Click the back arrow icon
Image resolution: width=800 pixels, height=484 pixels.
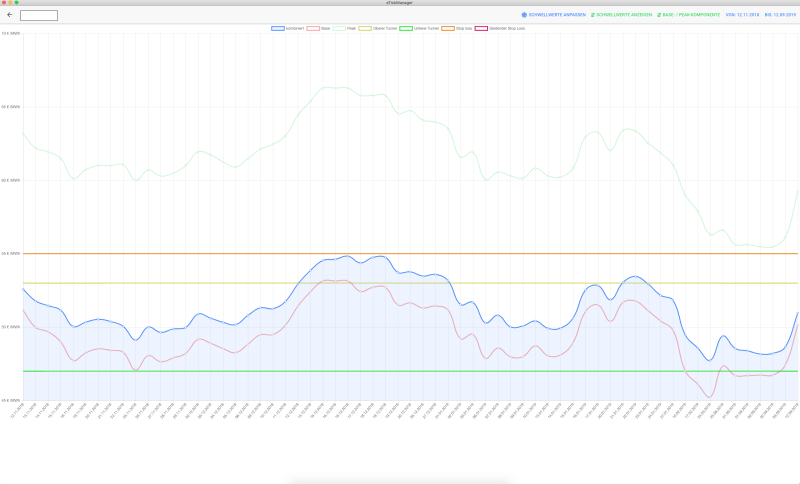click(x=9, y=15)
